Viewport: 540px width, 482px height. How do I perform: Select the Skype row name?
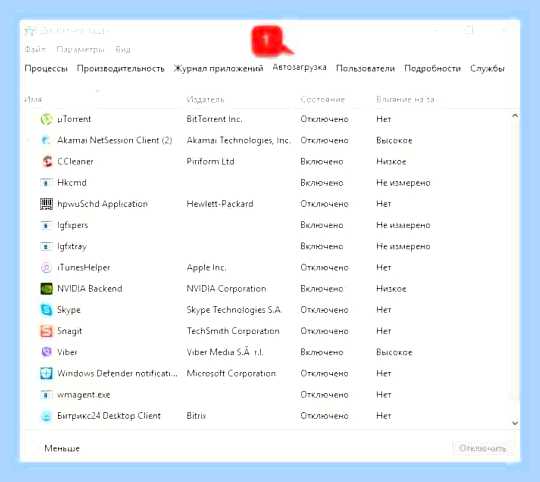pyautogui.click(x=69, y=310)
